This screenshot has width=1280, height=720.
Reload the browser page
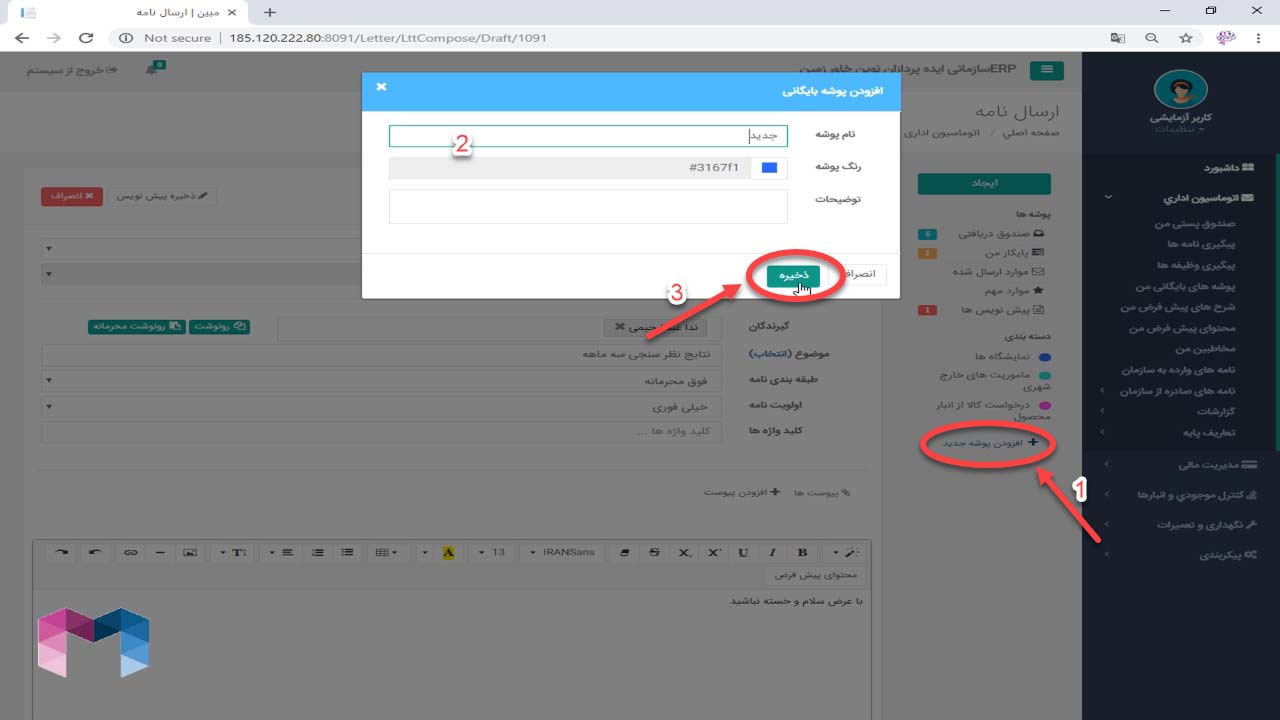tap(86, 38)
